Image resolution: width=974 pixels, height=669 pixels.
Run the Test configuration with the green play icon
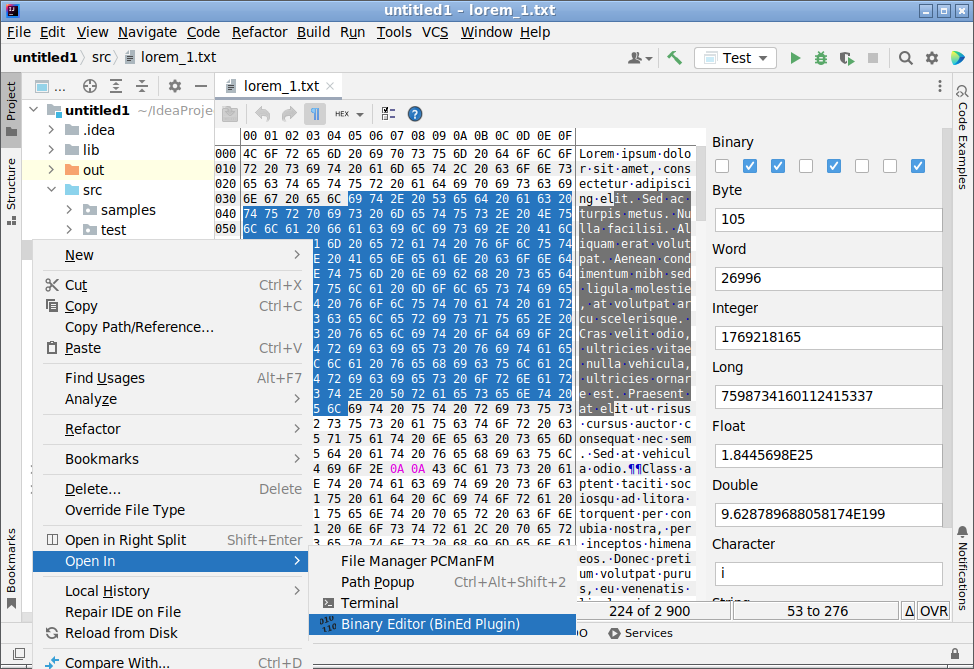coord(795,58)
